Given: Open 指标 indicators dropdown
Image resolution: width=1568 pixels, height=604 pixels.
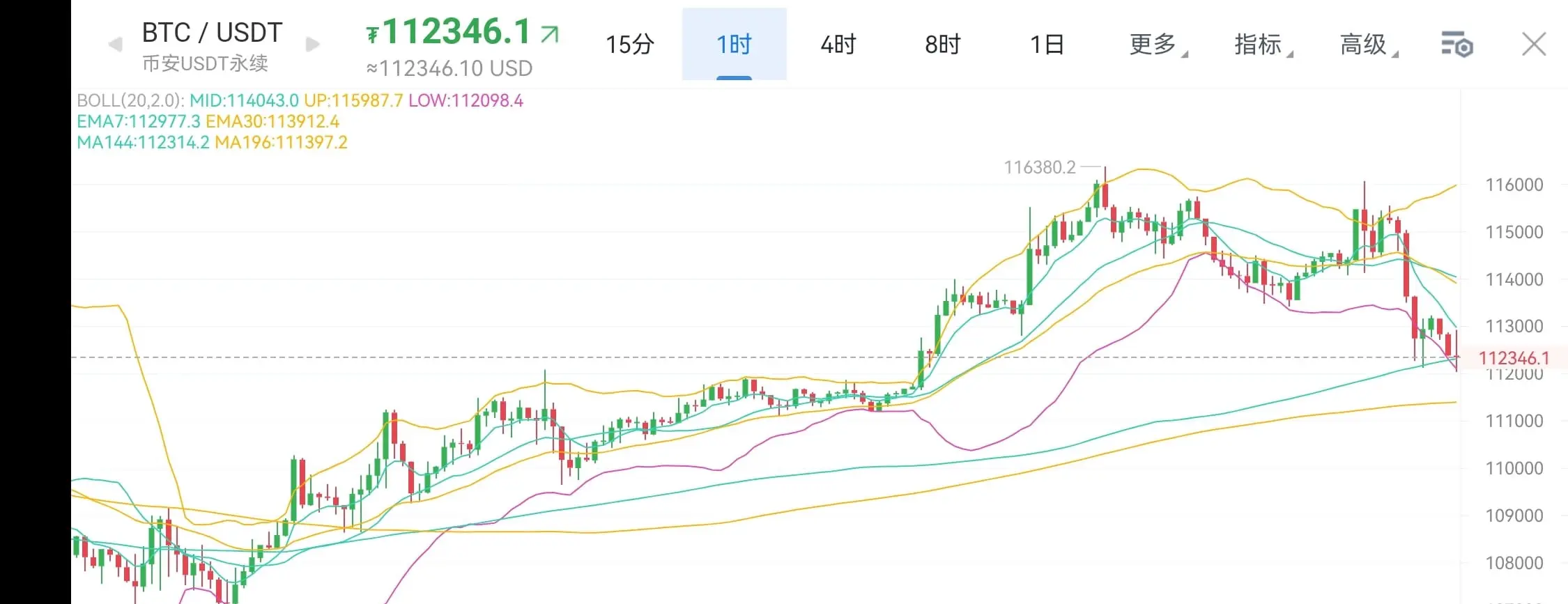Looking at the screenshot, I should tap(1263, 45).
